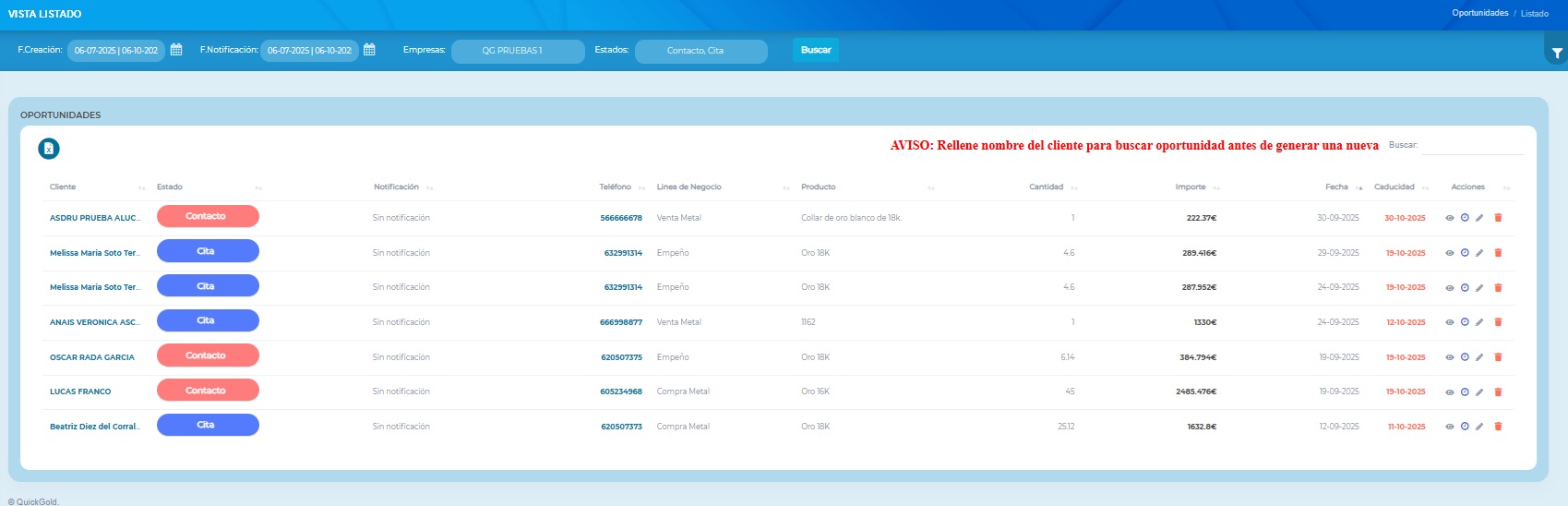Image resolution: width=1568 pixels, height=506 pixels.
Task: View ASDRU PRUEBA opportunity with the eye icon
Action: [1449, 218]
